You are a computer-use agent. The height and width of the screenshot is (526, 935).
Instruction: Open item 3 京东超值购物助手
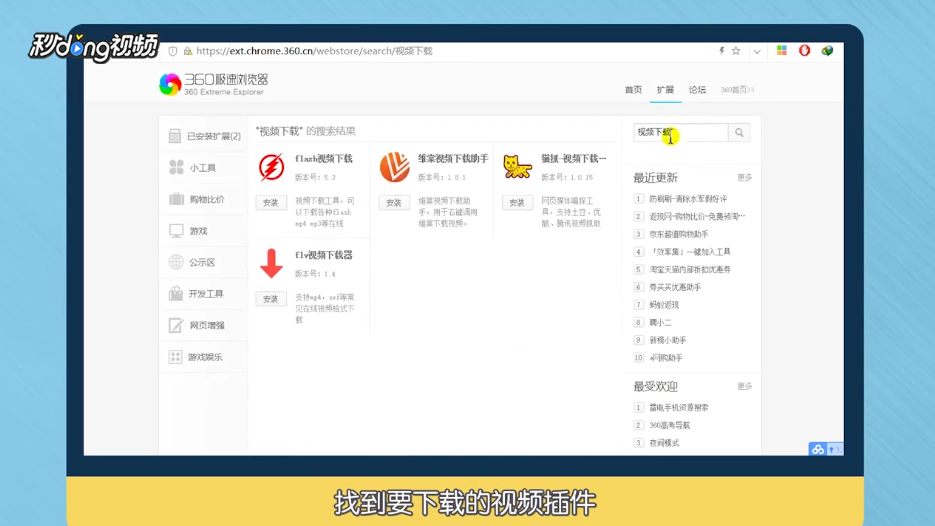point(679,234)
